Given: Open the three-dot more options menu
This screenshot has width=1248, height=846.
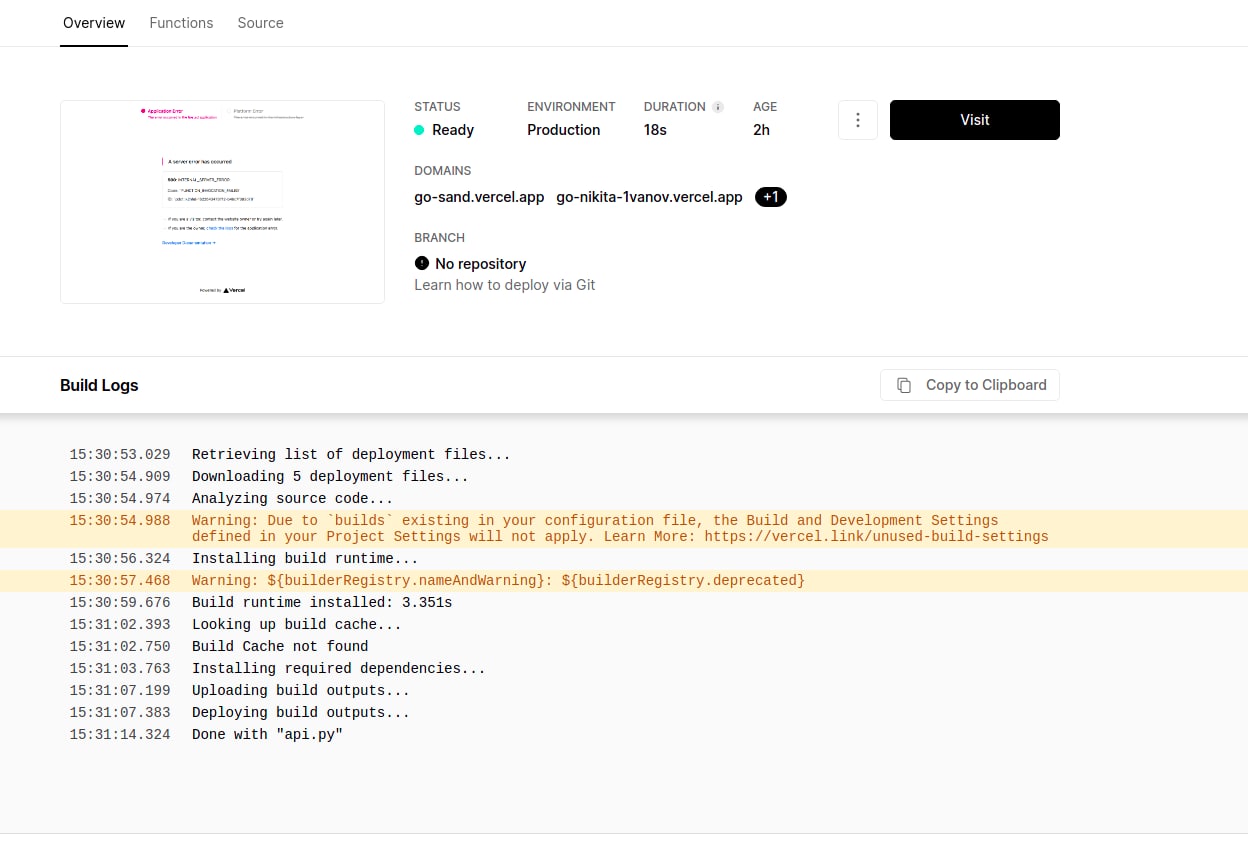Looking at the screenshot, I should point(858,120).
